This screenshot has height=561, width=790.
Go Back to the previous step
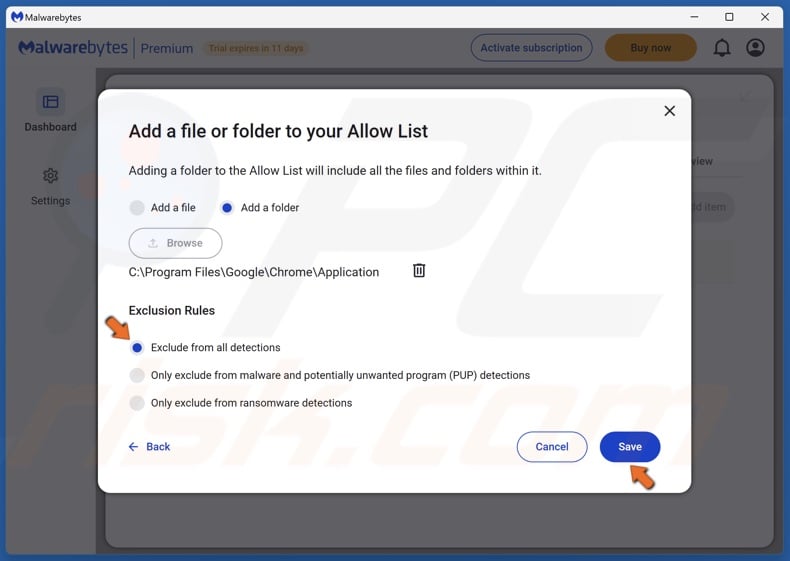click(149, 447)
